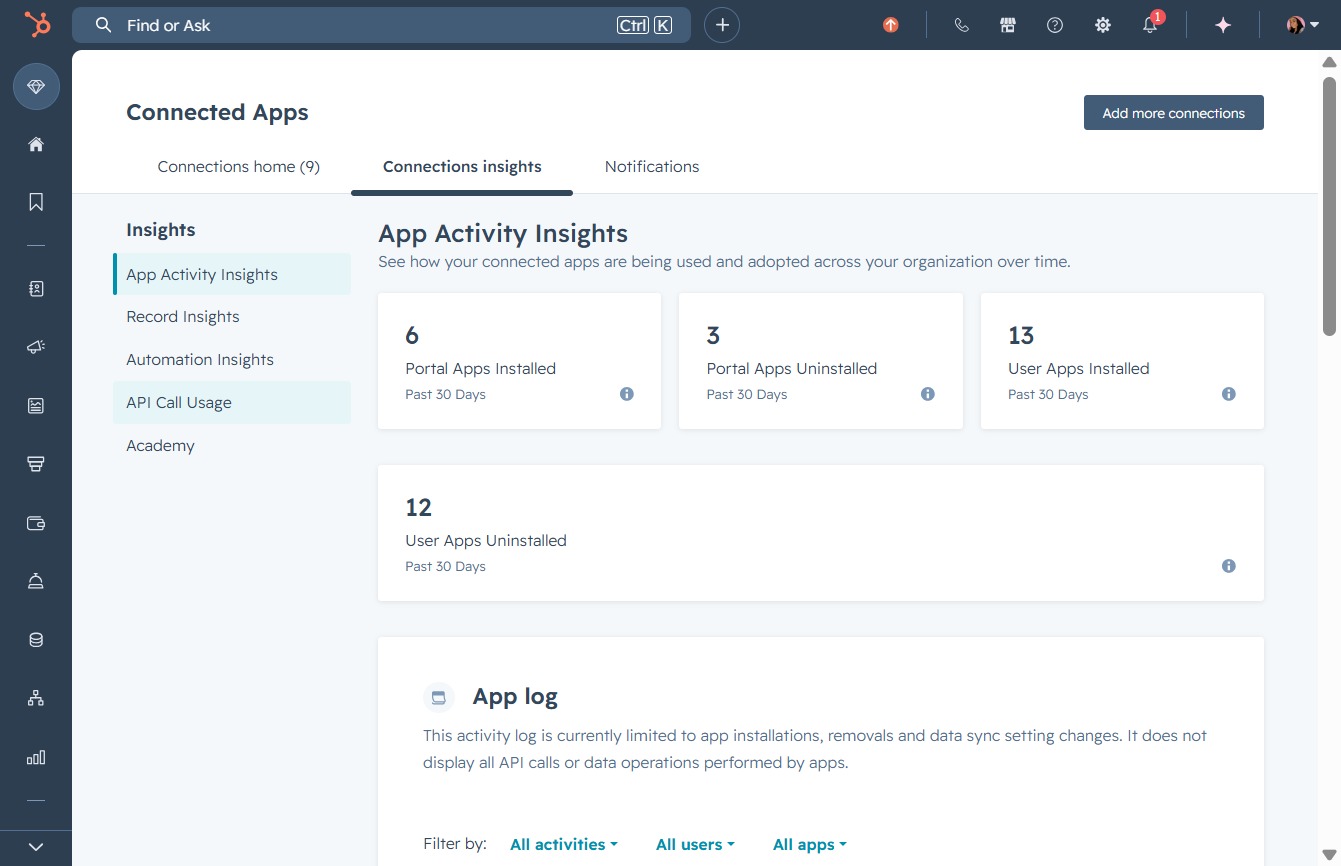Screen dimensions: 1341x866
Task: Click info icon on Portal Apps Installed card
Action: 627,394
